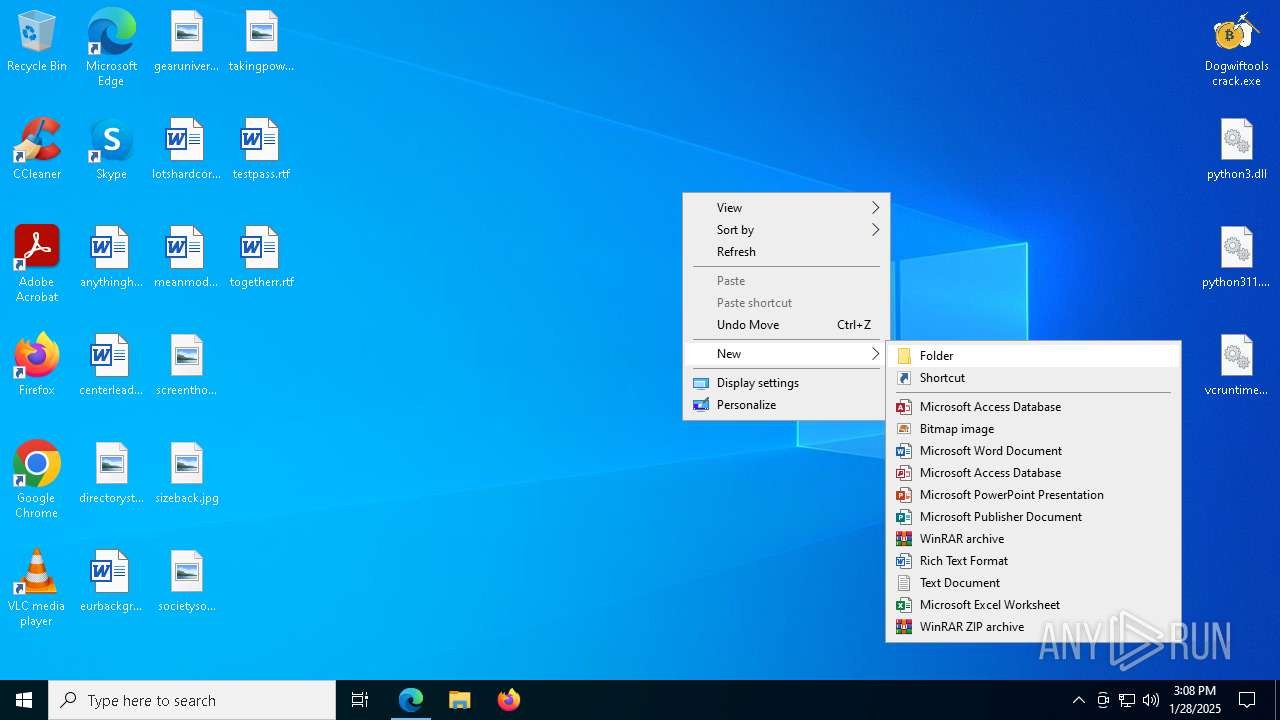Select the societyso image file icon
This screenshot has width=1280, height=720.
tap(187, 582)
